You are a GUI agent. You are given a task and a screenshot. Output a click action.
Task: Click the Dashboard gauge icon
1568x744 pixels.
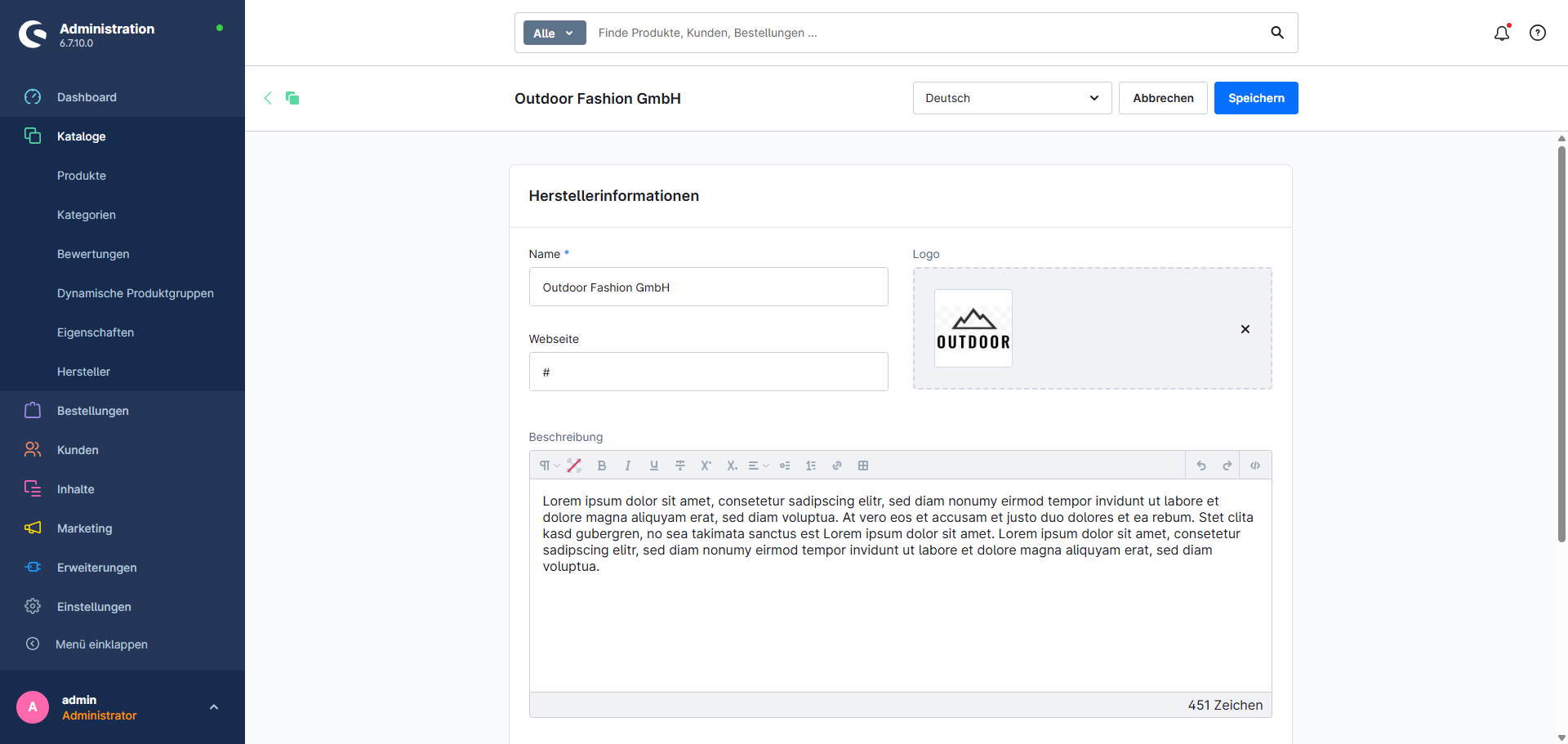(33, 97)
